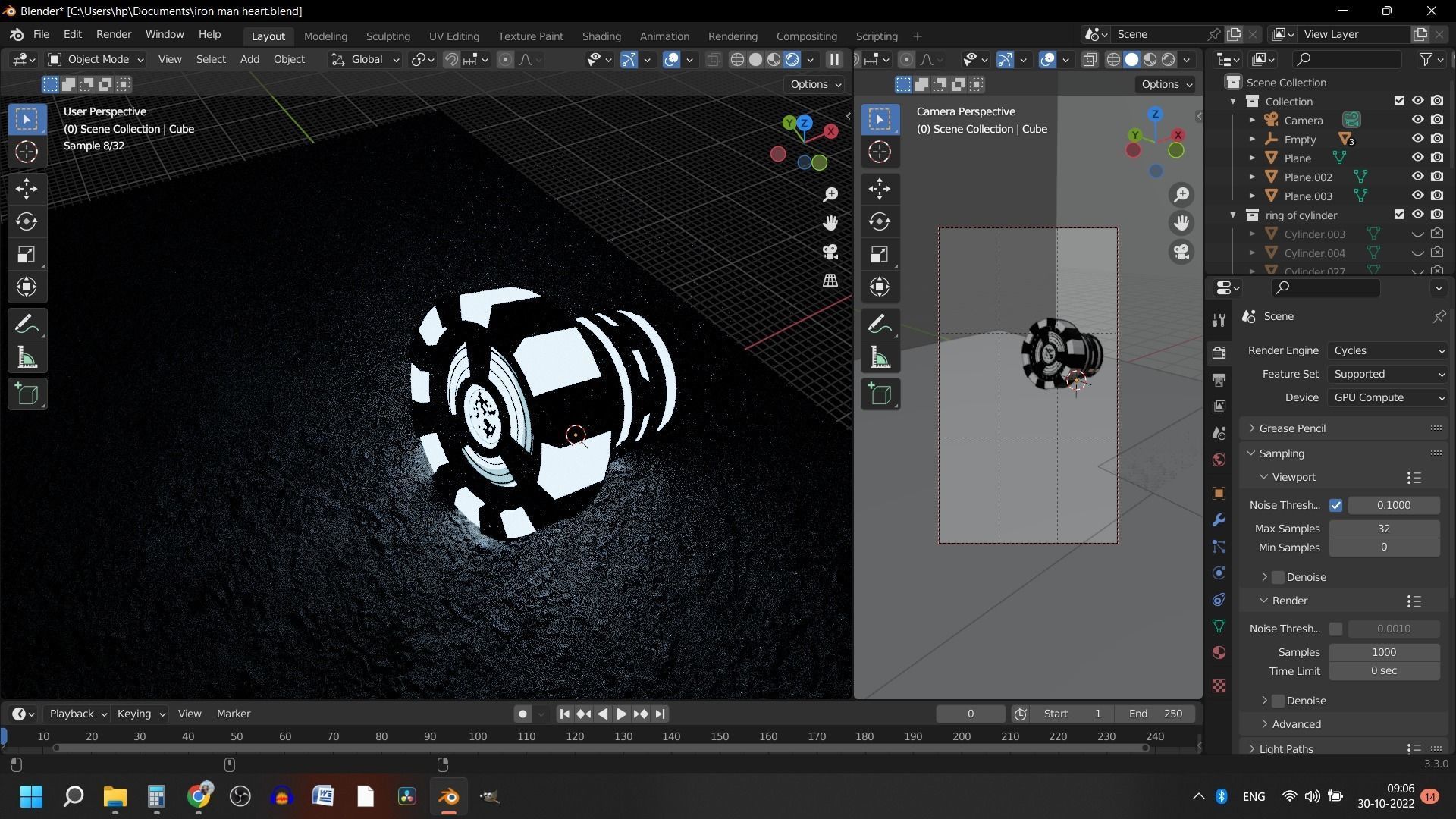Switch to Compositing workspace tab
This screenshot has height=819, width=1456.
click(806, 36)
